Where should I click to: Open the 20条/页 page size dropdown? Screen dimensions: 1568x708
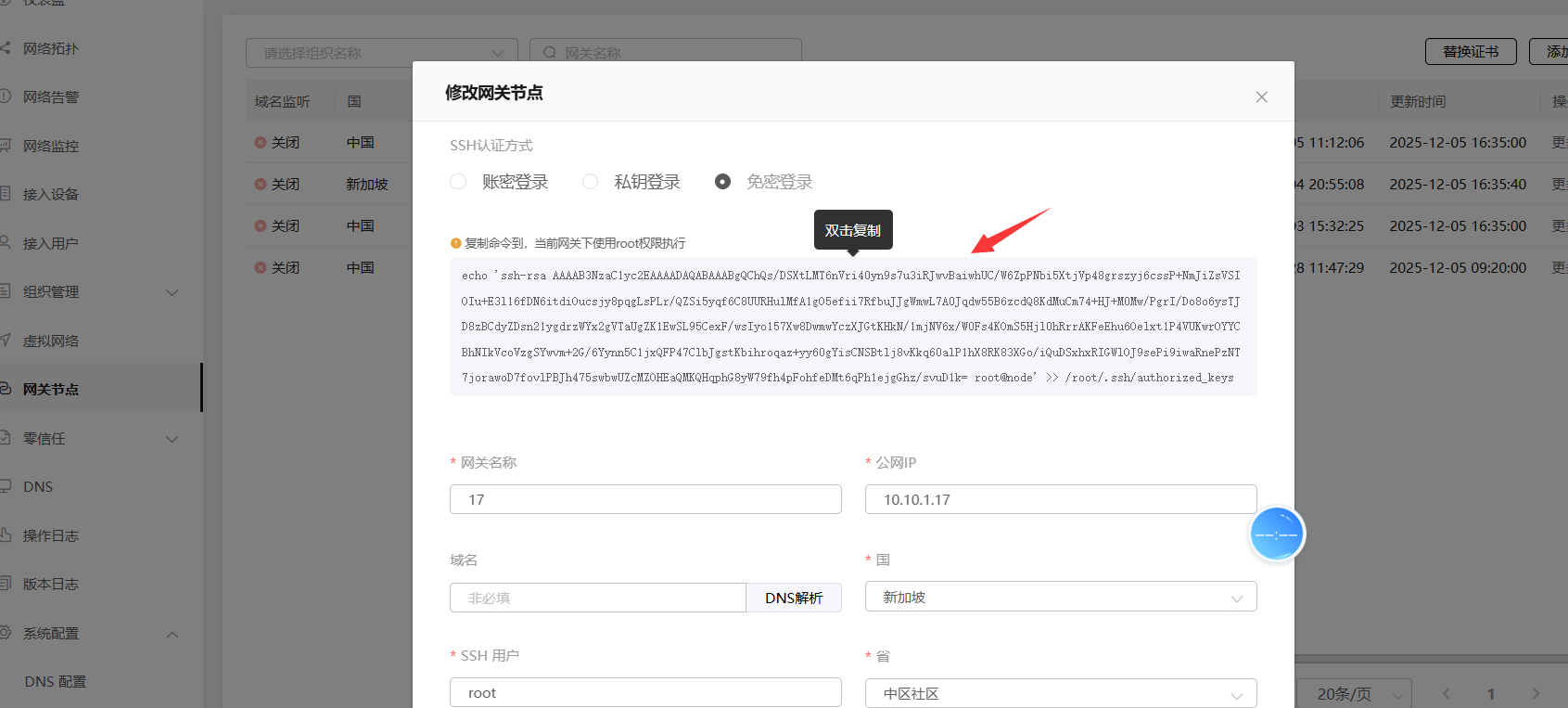pyautogui.click(x=1354, y=693)
